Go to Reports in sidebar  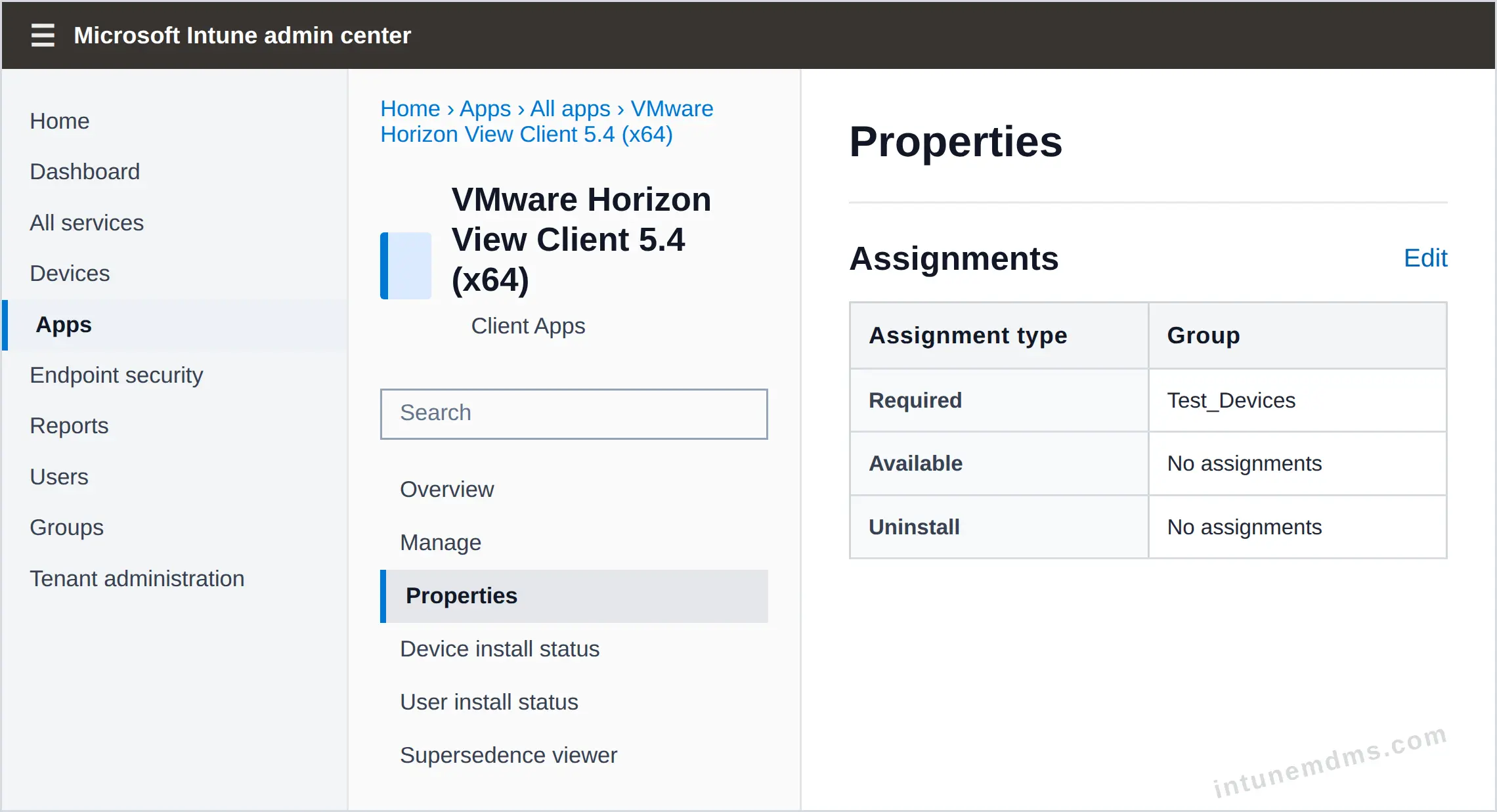tap(69, 425)
